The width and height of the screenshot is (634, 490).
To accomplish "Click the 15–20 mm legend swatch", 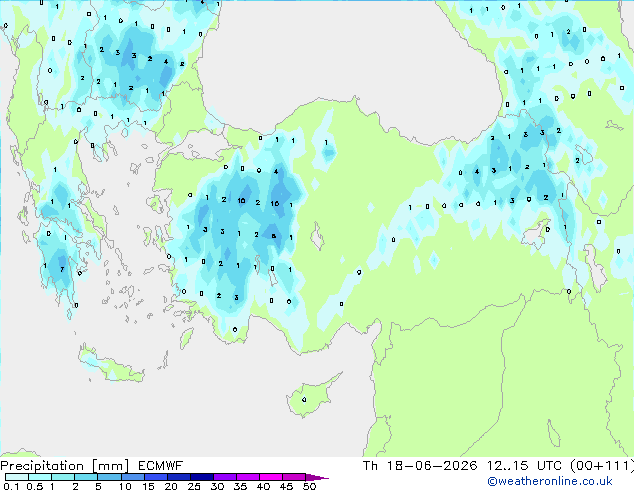I will coord(155,477).
